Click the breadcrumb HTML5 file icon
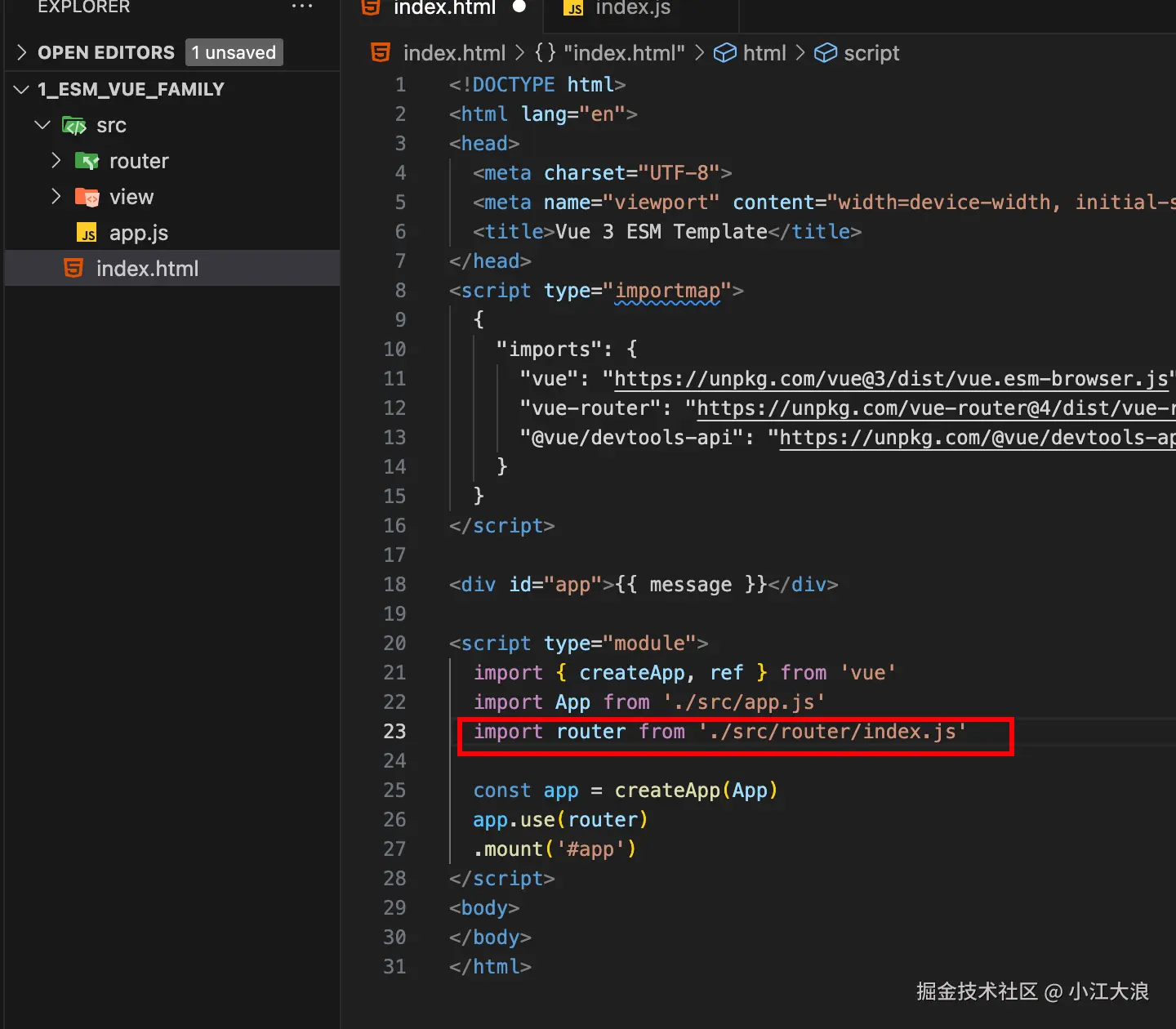The height and width of the screenshot is (1029, 1176). [381, 53]
